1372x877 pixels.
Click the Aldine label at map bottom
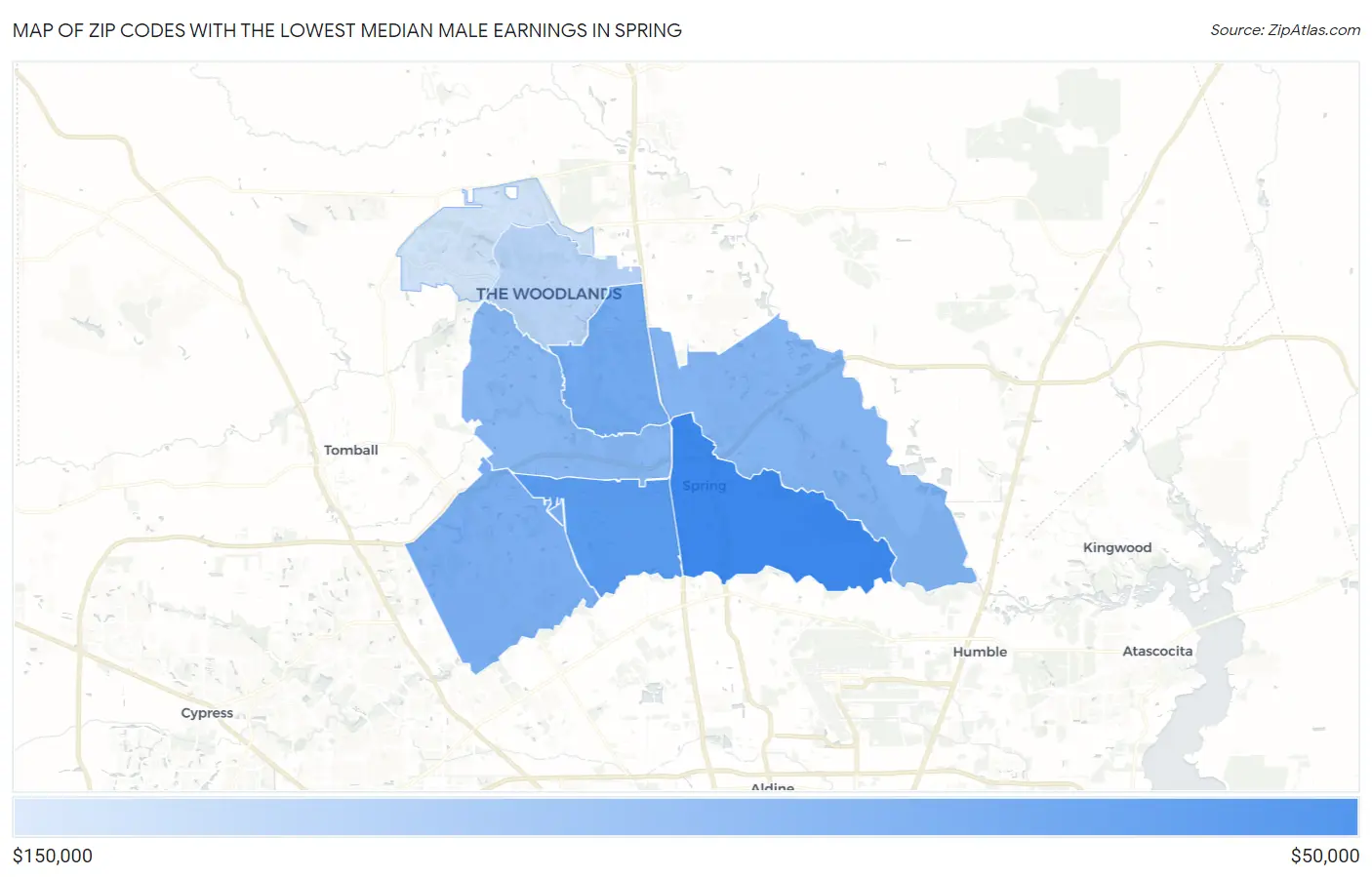[772, 786]
